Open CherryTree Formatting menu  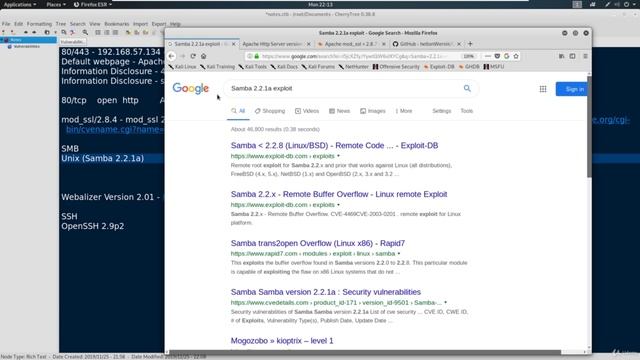(39, 24)
